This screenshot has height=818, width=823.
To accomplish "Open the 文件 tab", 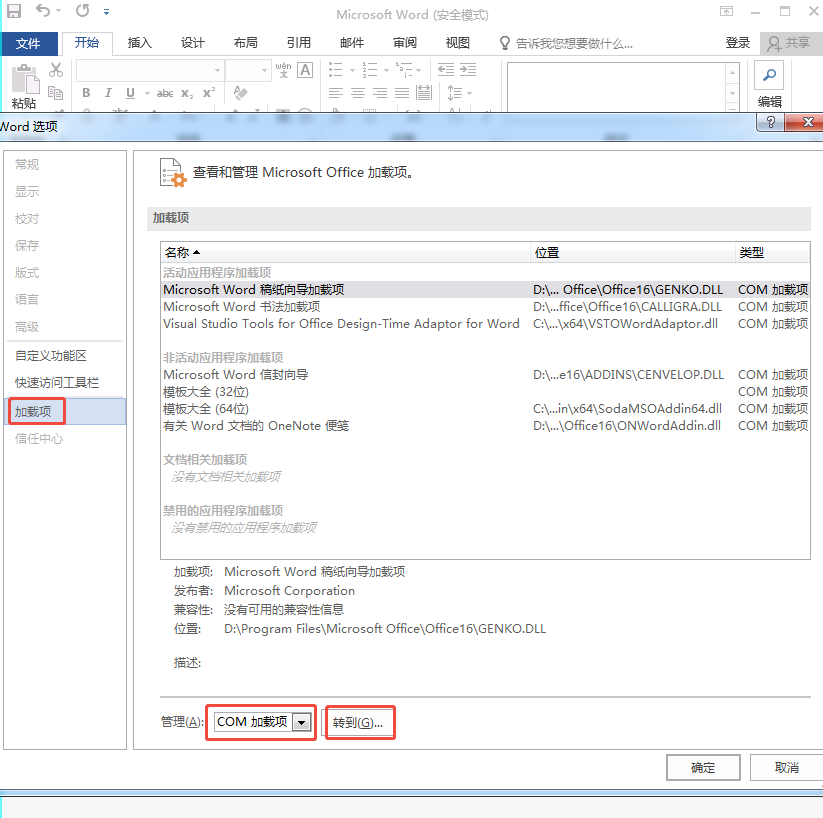I will [28, 43].
